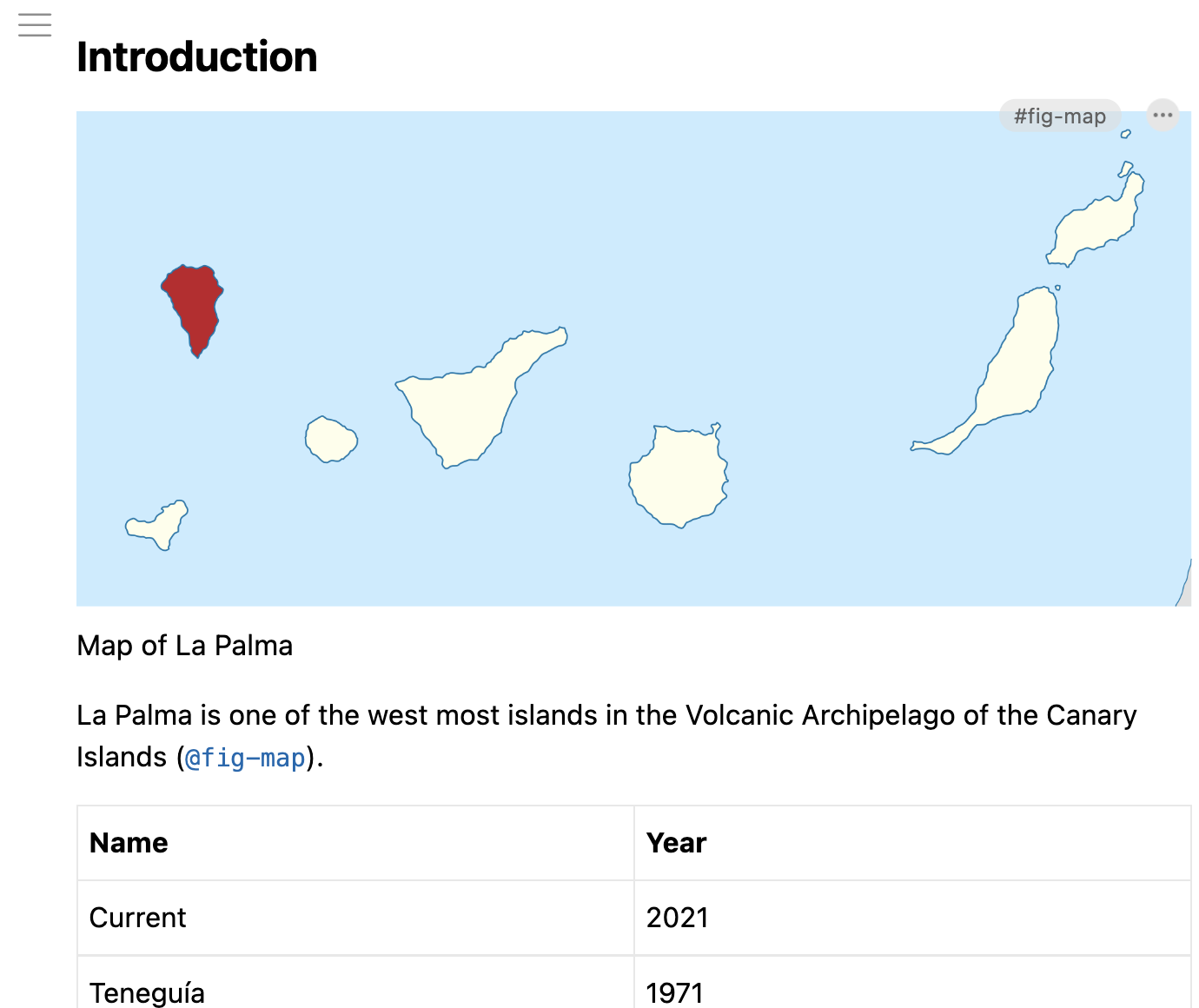Click the red highlighted La Palma island
The image size is (1199, 1008).
(195, 302)
